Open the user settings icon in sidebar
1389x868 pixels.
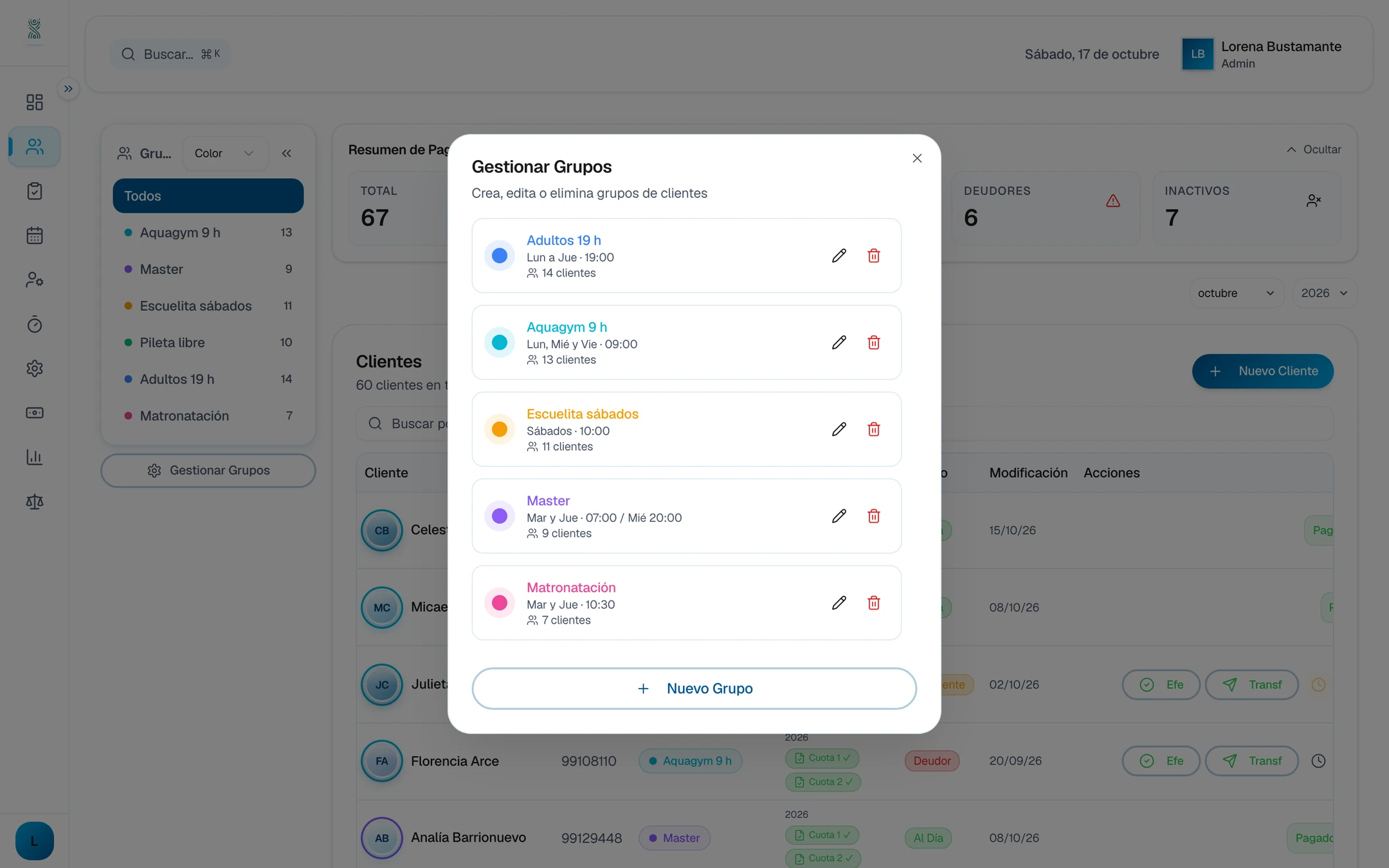[x=35, y=280]
